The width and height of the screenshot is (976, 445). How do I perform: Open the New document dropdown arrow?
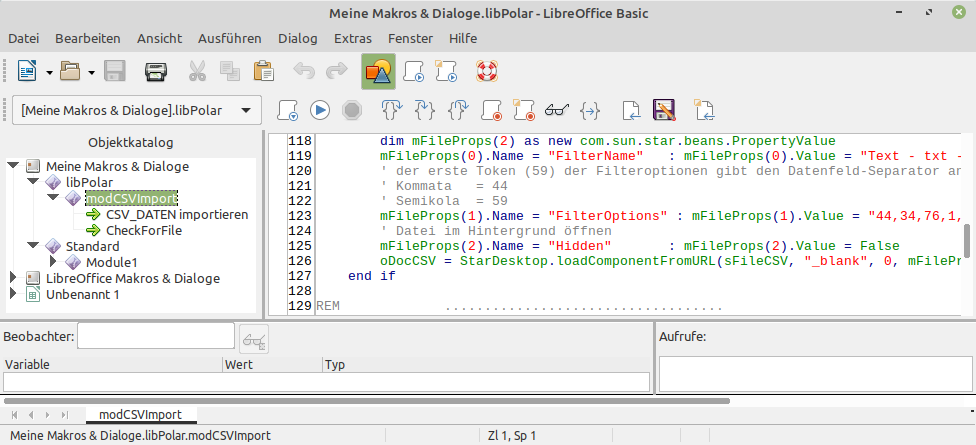49,73
